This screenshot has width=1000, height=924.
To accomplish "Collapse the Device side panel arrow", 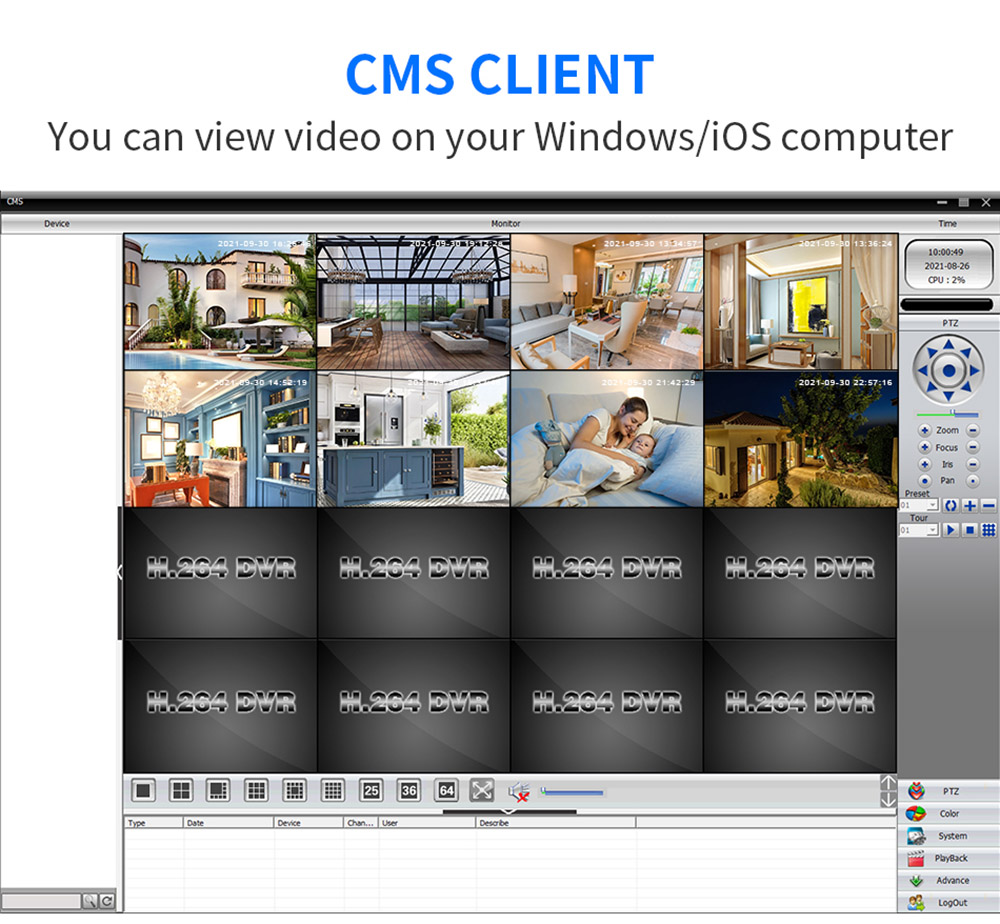I will click(120, 572).
